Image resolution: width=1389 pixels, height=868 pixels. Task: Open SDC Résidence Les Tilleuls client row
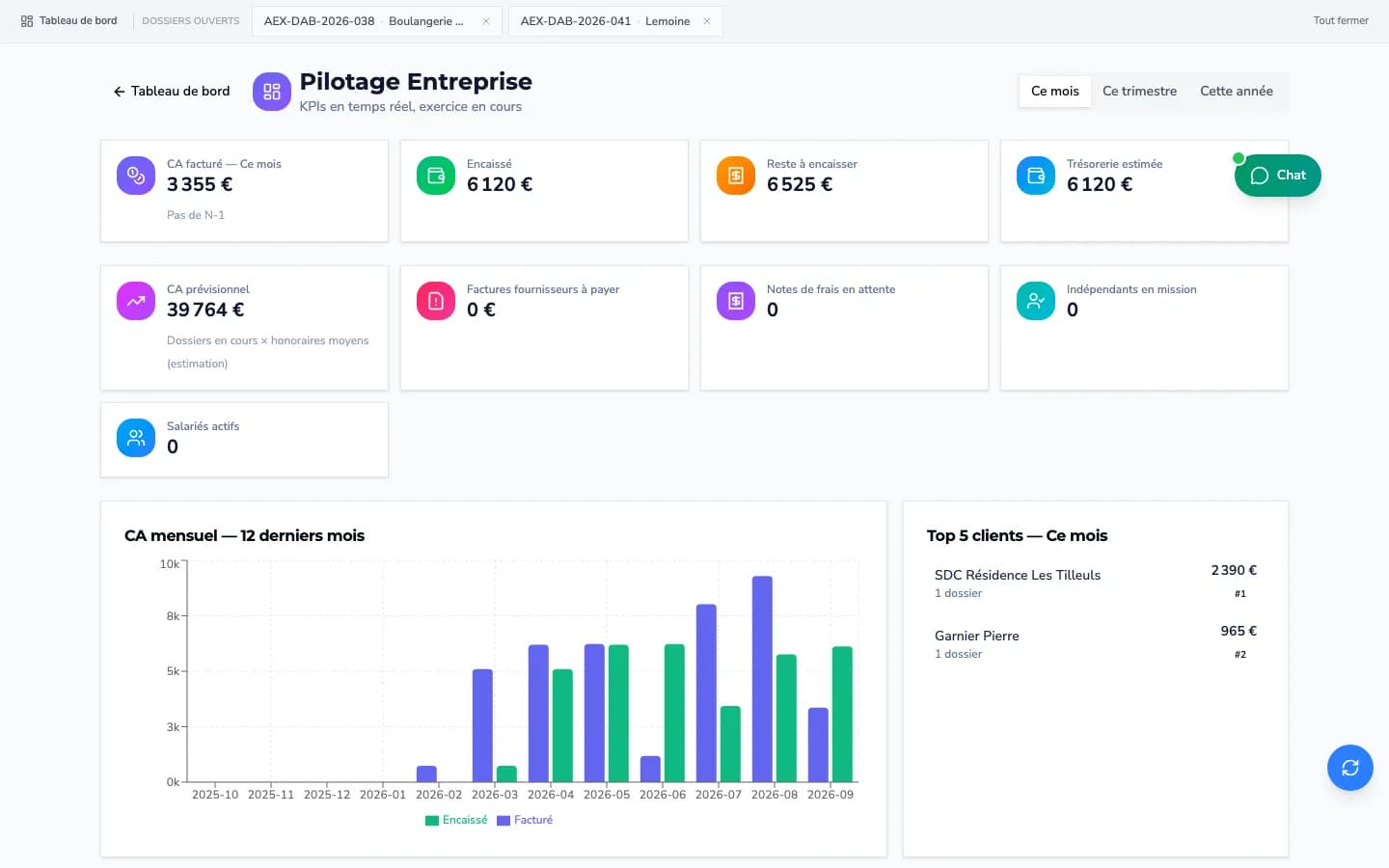click(x=1096, y=582)
